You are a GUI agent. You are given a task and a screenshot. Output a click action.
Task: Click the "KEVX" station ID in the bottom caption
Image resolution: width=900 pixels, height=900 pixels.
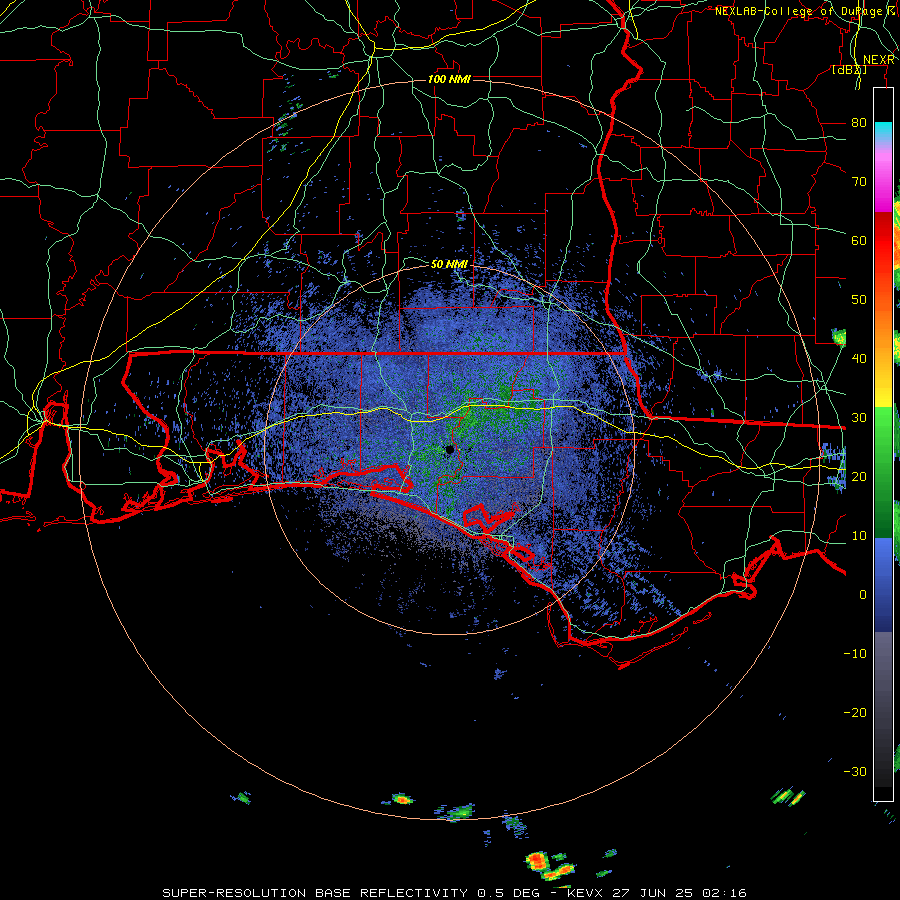coord(585,893)
